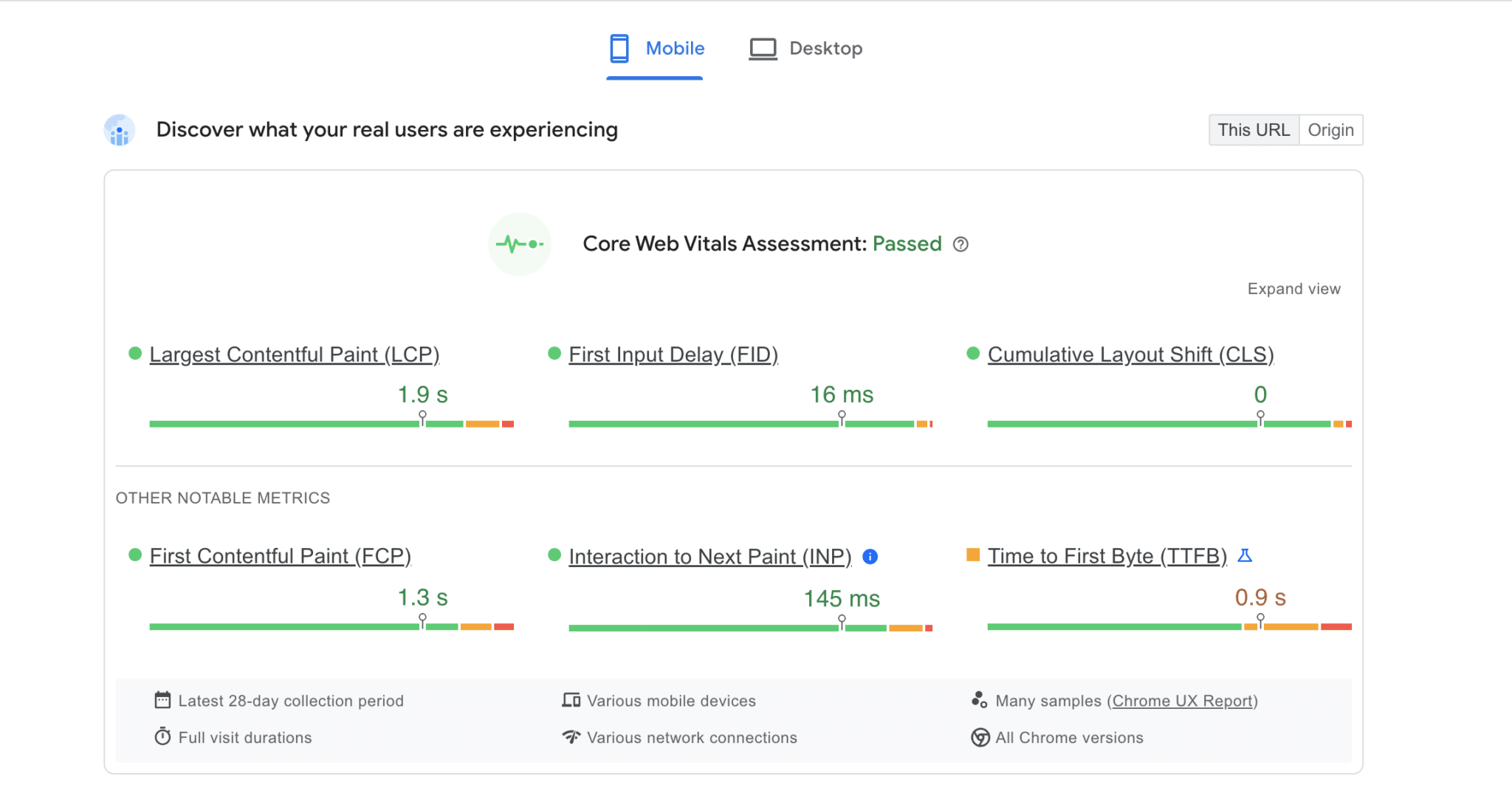The image size is (1512, 785).
Task: Click the heartbeat icon beside Core Web Vitals
Action: coord(519,244)
